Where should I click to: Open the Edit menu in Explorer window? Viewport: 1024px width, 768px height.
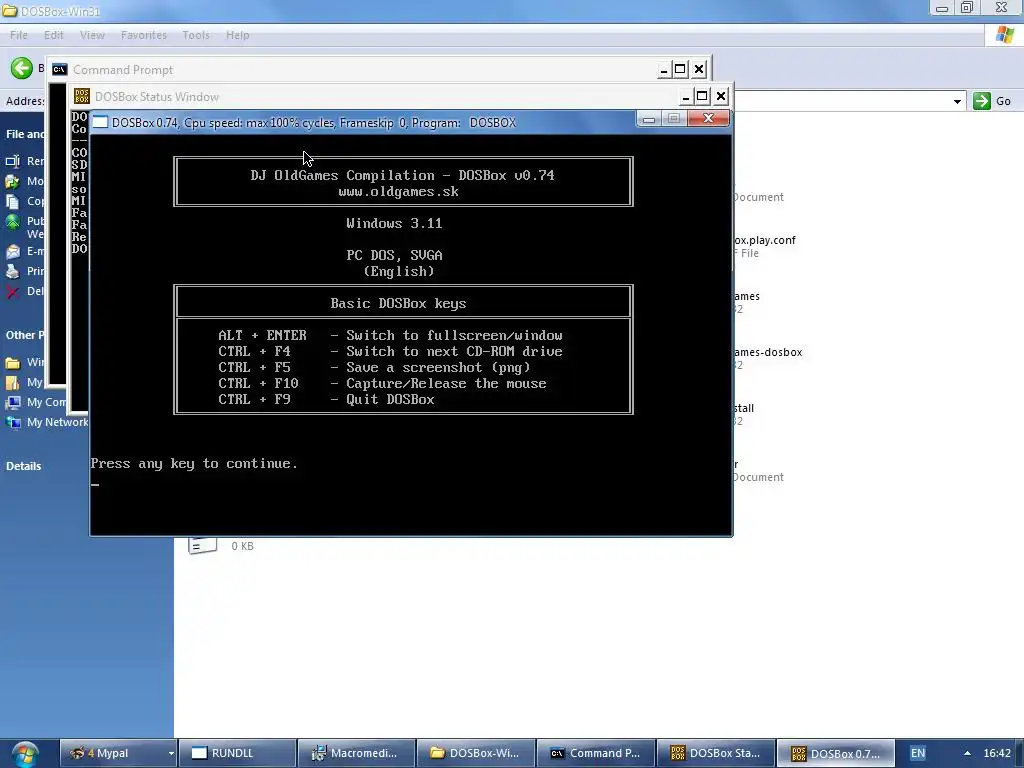(54, 35)
